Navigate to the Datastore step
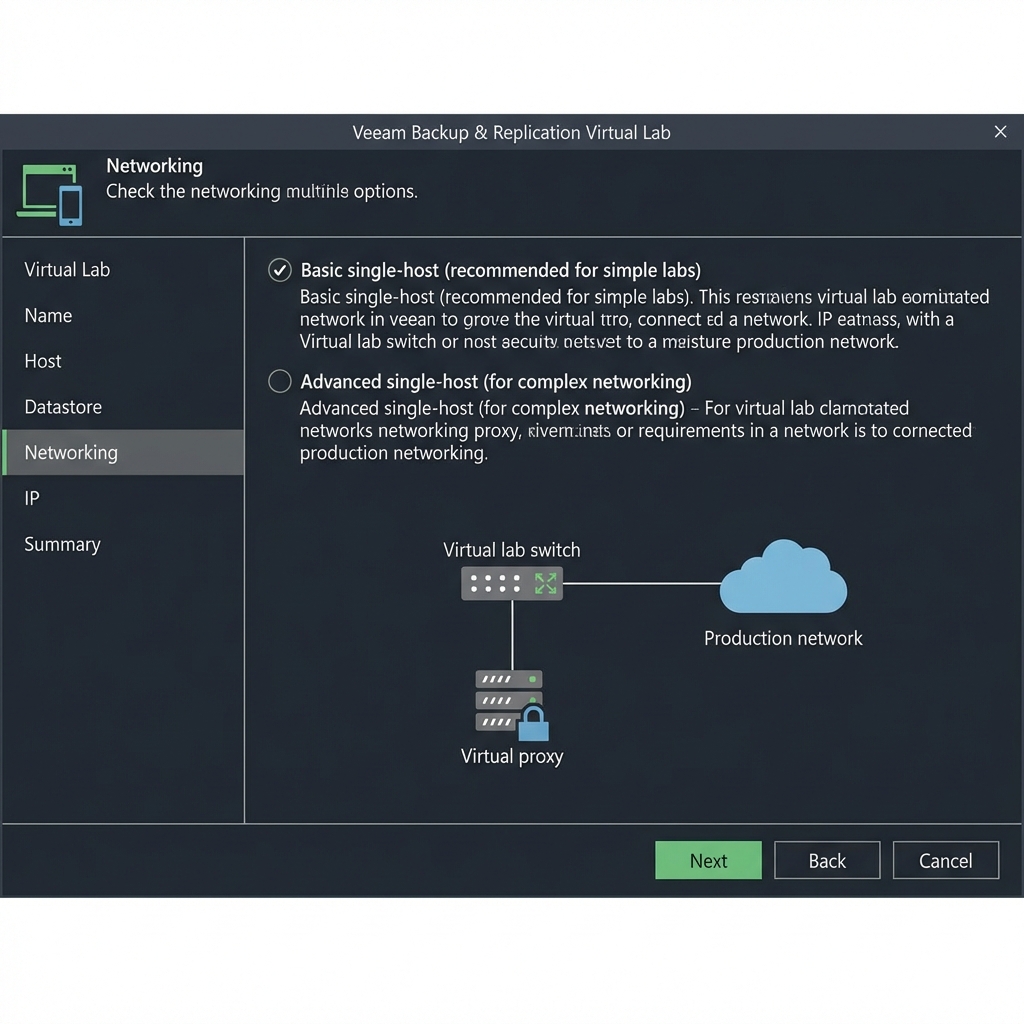This screenshot has height=1024, width=1024. (63, 407)
